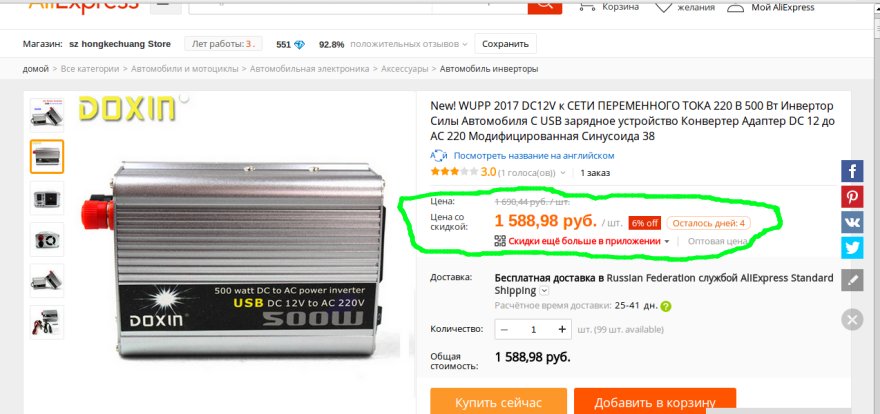The width and height of the screenshot is (880, 414).
Task: Open 'Аксессуары' breadcrumb category
Action: pyautogui.click(x=404, y=69)
